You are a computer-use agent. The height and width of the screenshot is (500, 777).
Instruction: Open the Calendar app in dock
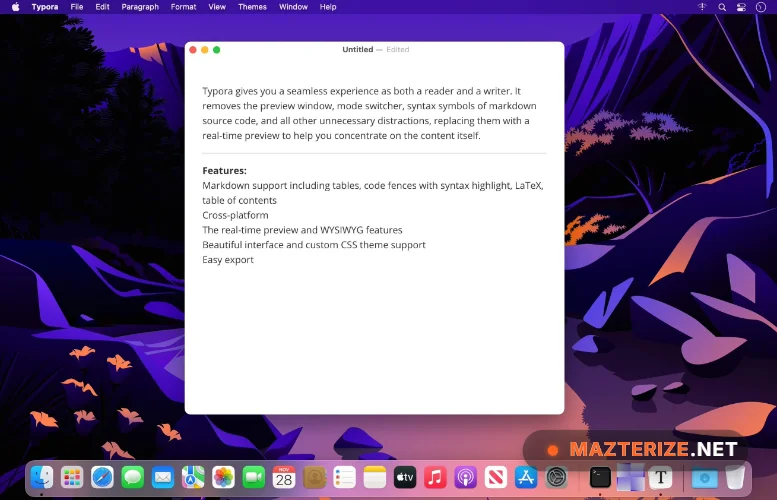(284, 478)
